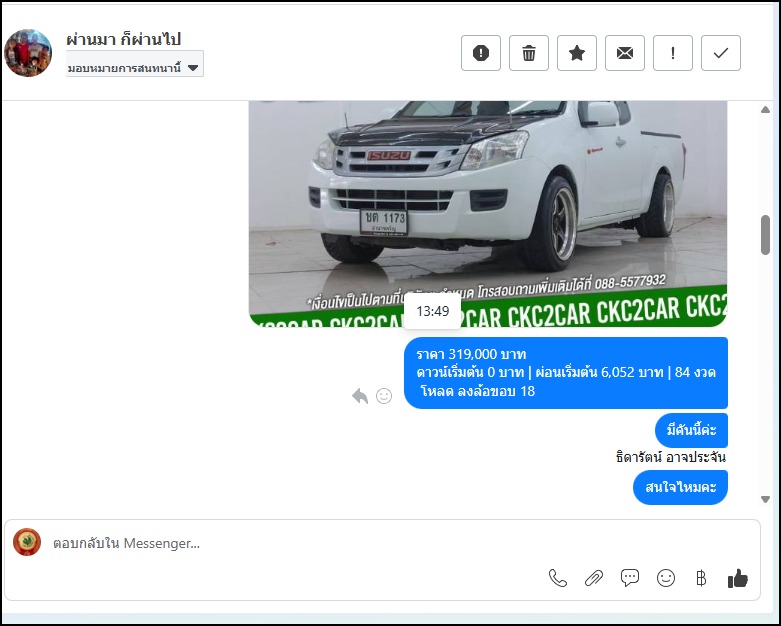Click the 13:49 timestamp tooltip
The image size is (781, 626).
pos(432,311)
